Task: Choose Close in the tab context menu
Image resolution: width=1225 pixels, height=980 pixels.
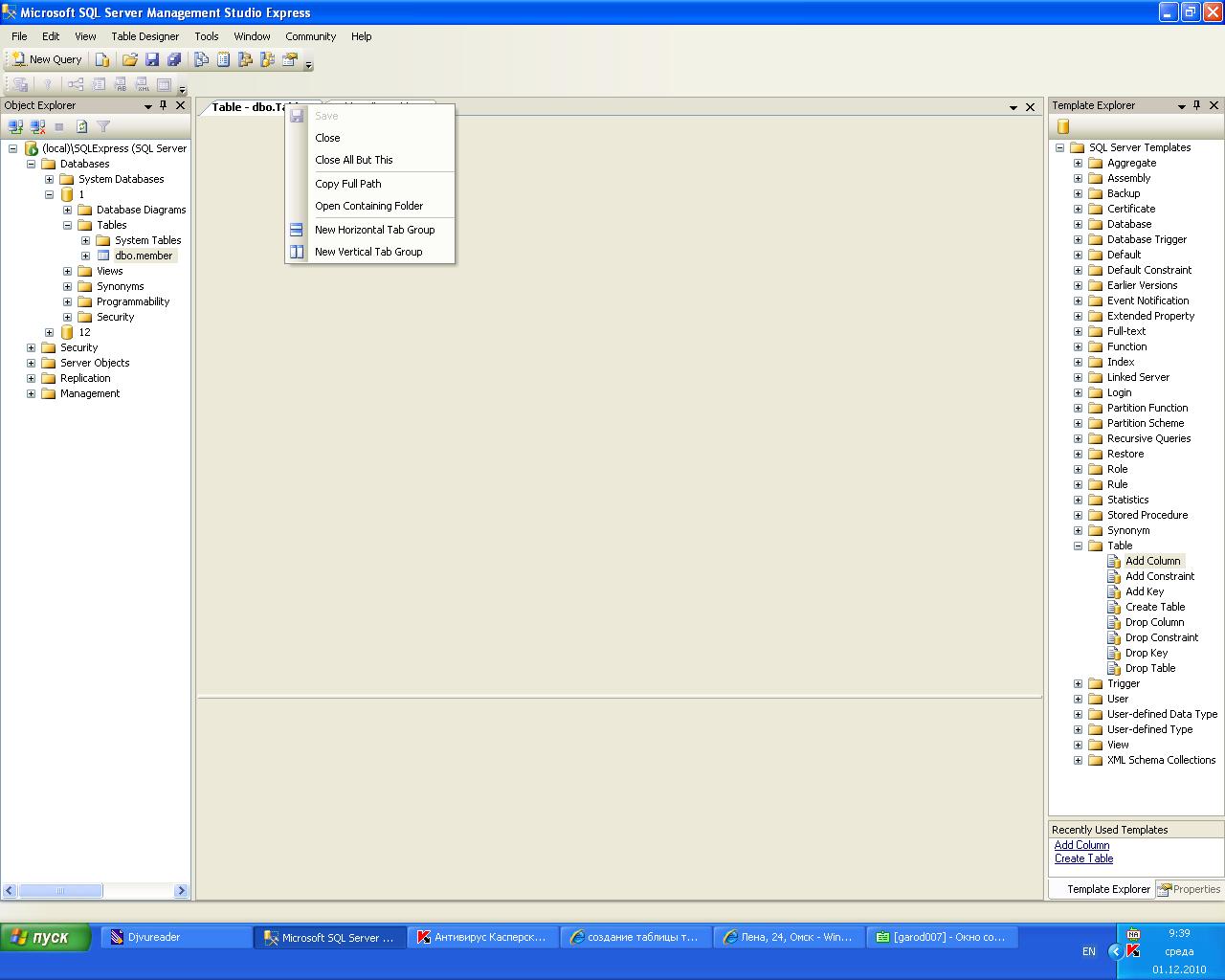Action: [x=370, y=138]
